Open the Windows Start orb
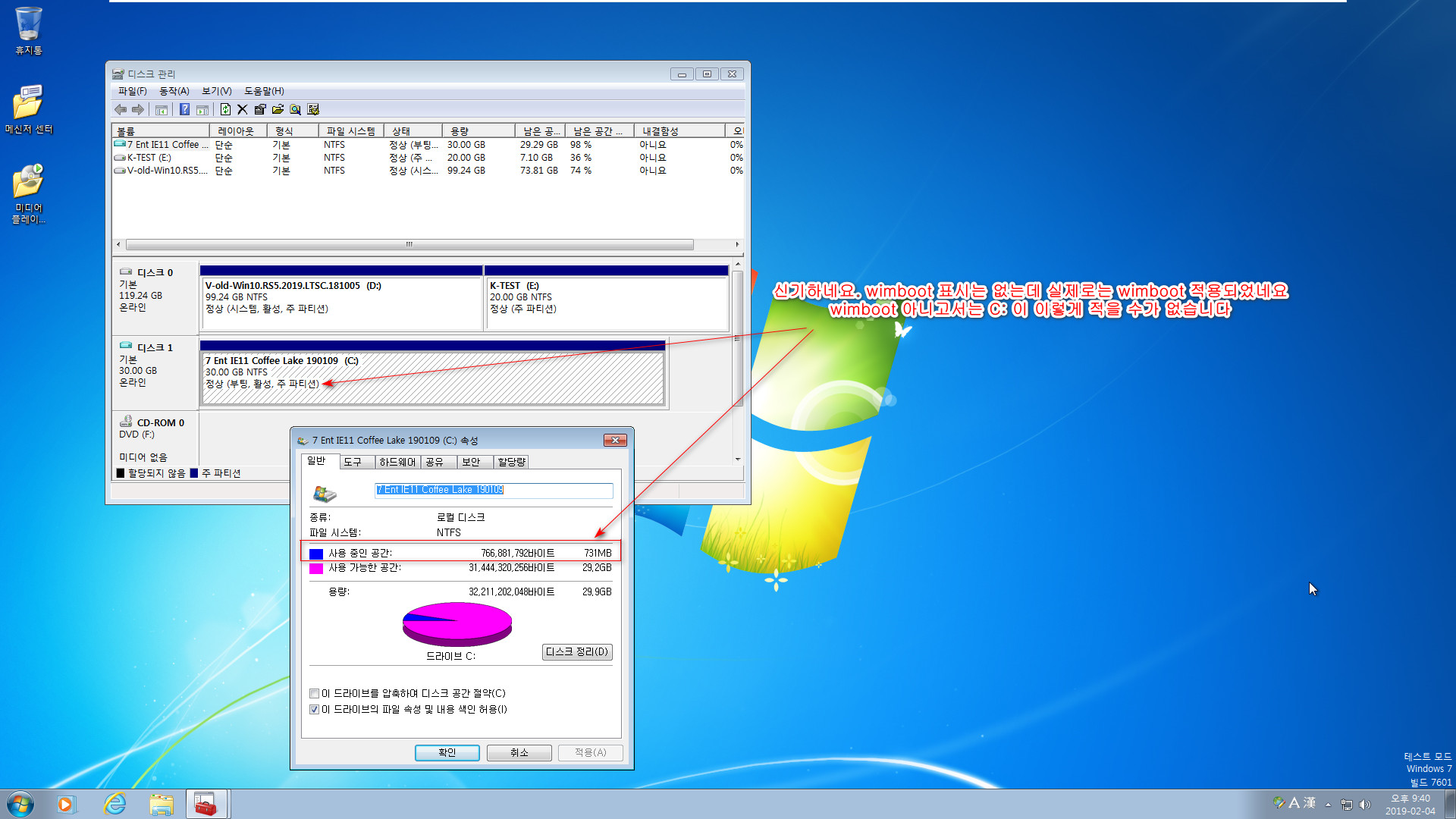The width and height of the screenshot is (1456, 819). (x=20, y=804)
